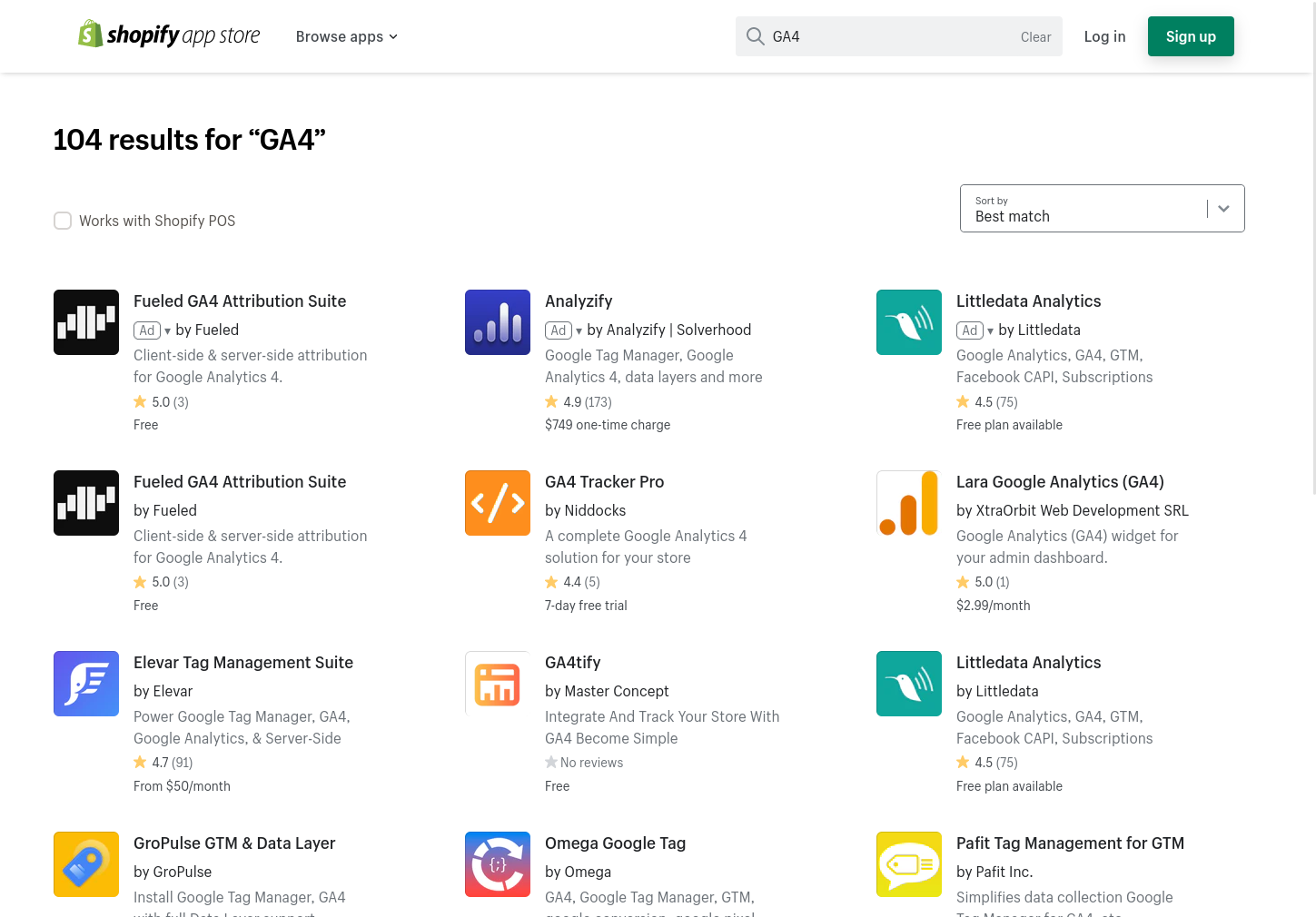Enable Works with Shopify POS checkbox

tap(63, 221)
